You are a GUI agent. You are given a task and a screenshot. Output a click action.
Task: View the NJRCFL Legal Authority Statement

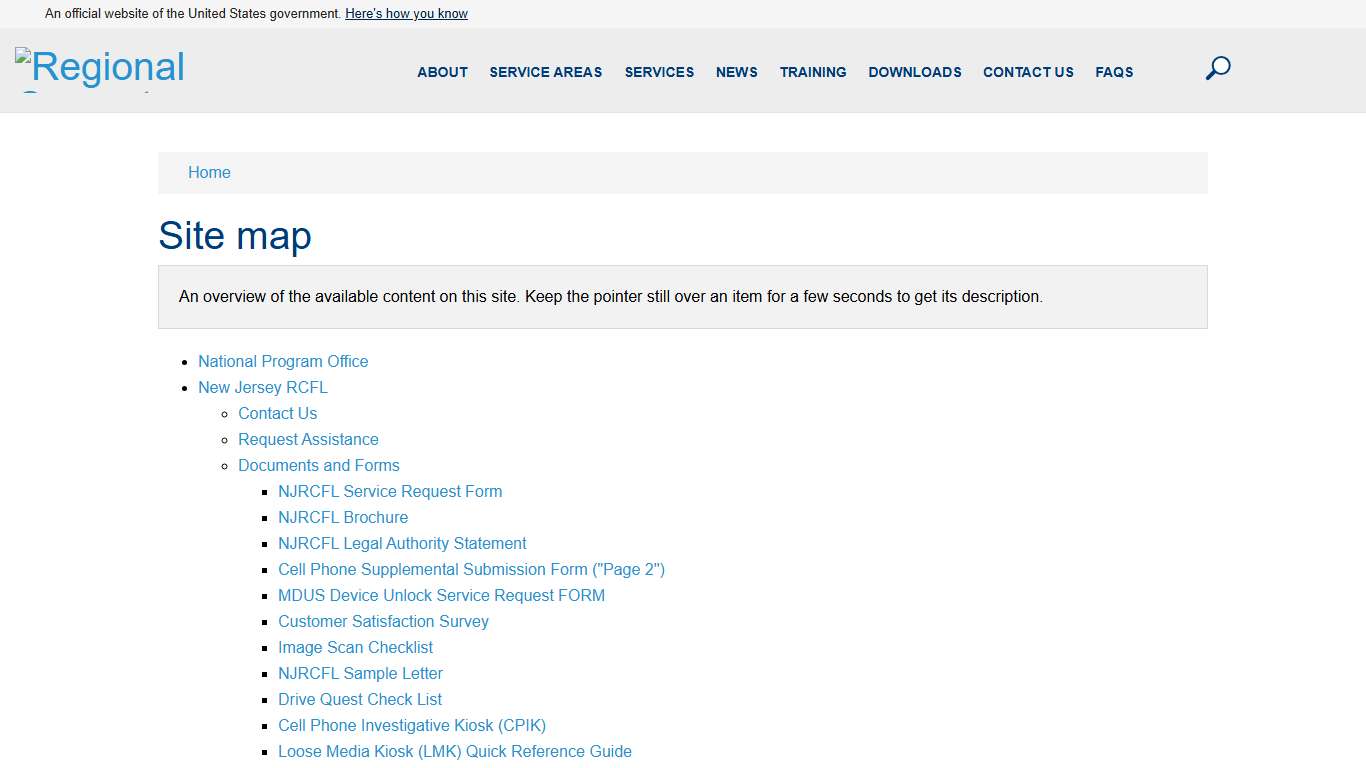click(x=402, y=543)
